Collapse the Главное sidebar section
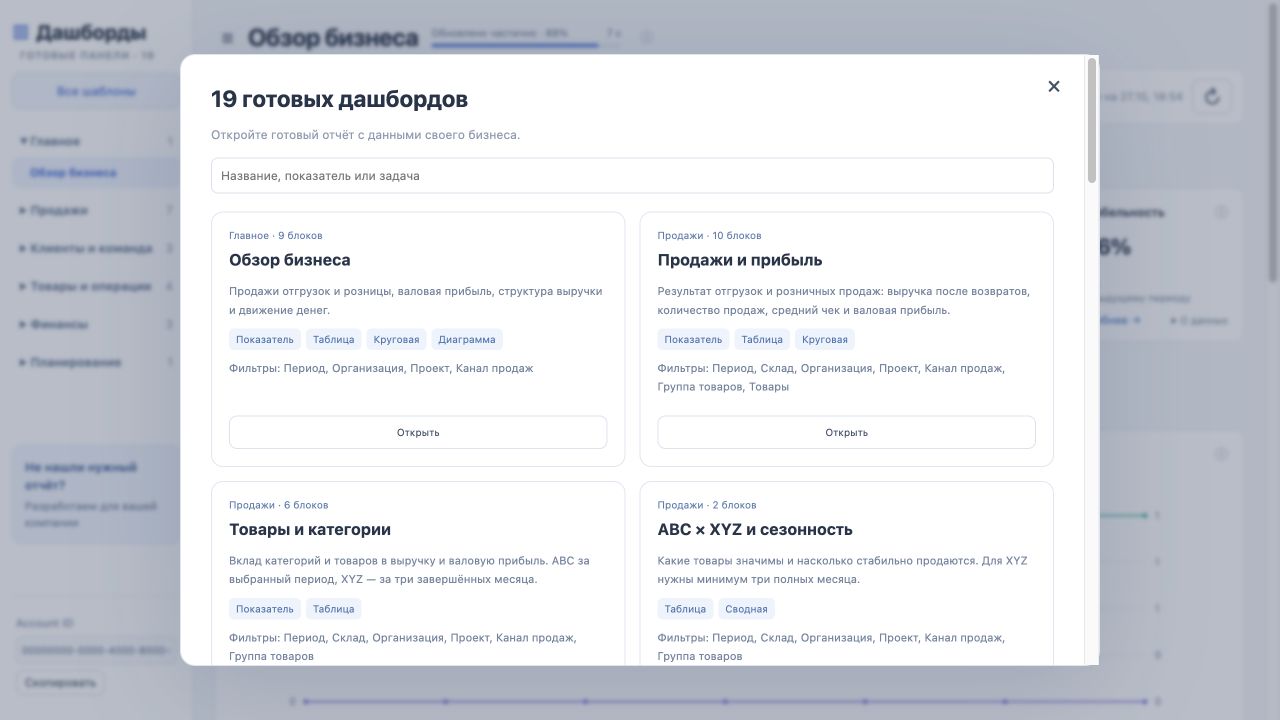Image resolution: width=1280 pixels, height=720 pixels. pyautogui.click(x=96, y=141)
